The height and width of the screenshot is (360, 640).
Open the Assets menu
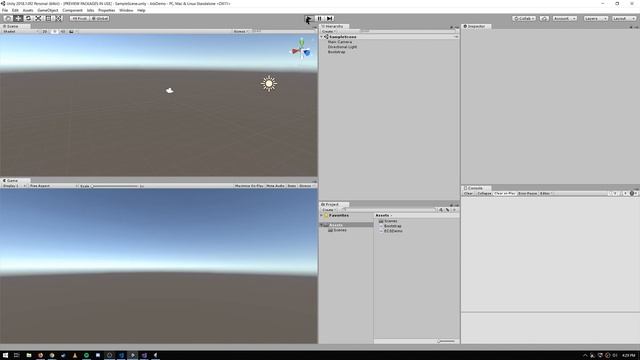pyautogui.click(x=28, y=10)
